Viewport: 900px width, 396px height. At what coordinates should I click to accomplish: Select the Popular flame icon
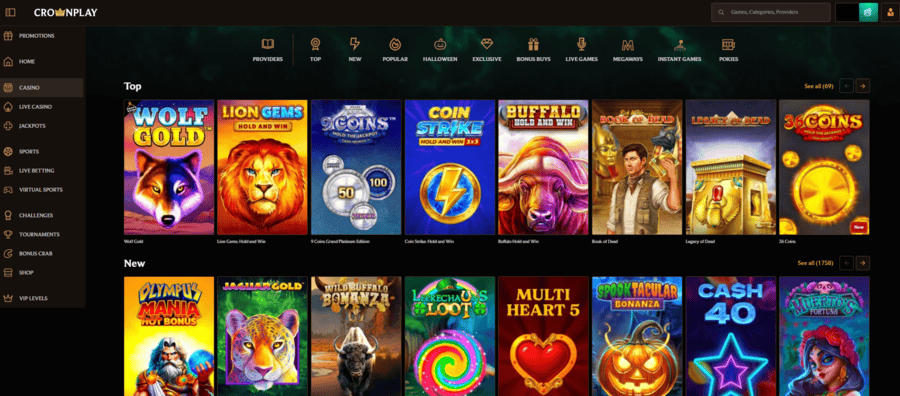click(x=395, y=44)
